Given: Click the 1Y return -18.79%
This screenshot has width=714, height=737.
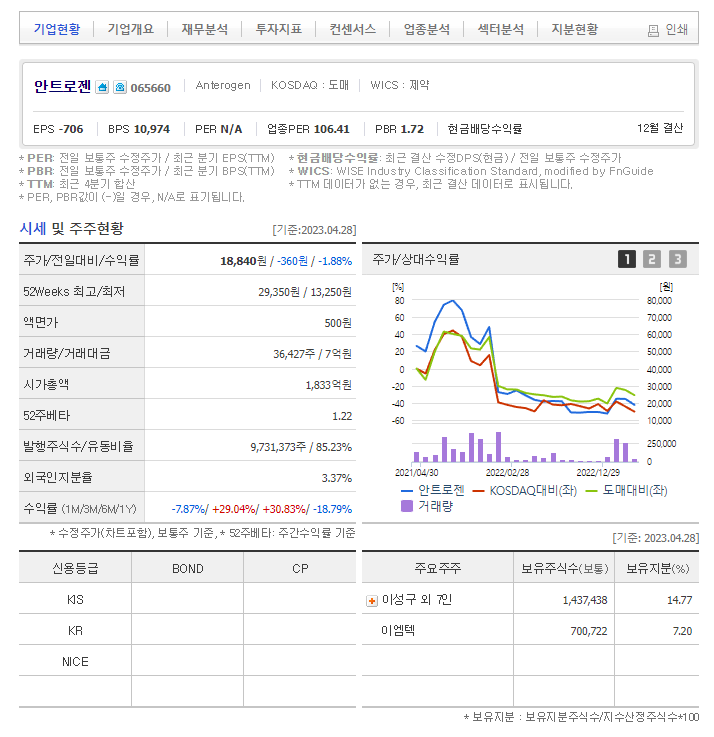Looking at the screenshot, I should [332, 509].
